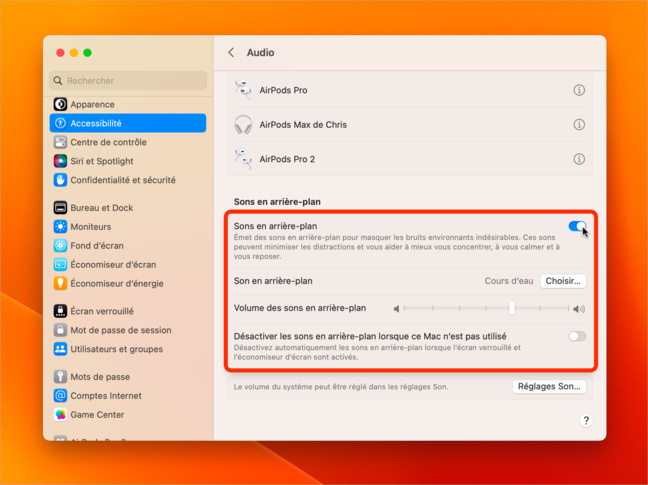
Task: Select Utilisateurs et groupes in sidebar
Action: (x=128, y=349)
